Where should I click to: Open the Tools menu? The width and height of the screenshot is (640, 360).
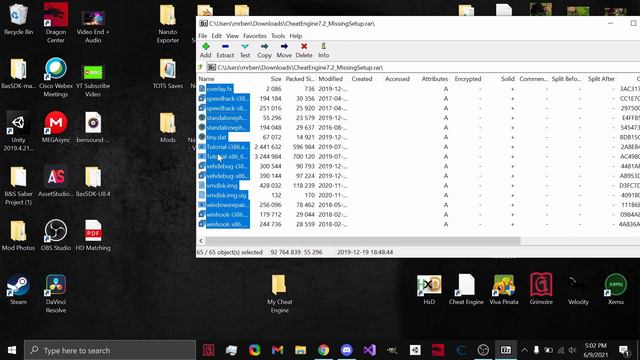pos(278,36)
